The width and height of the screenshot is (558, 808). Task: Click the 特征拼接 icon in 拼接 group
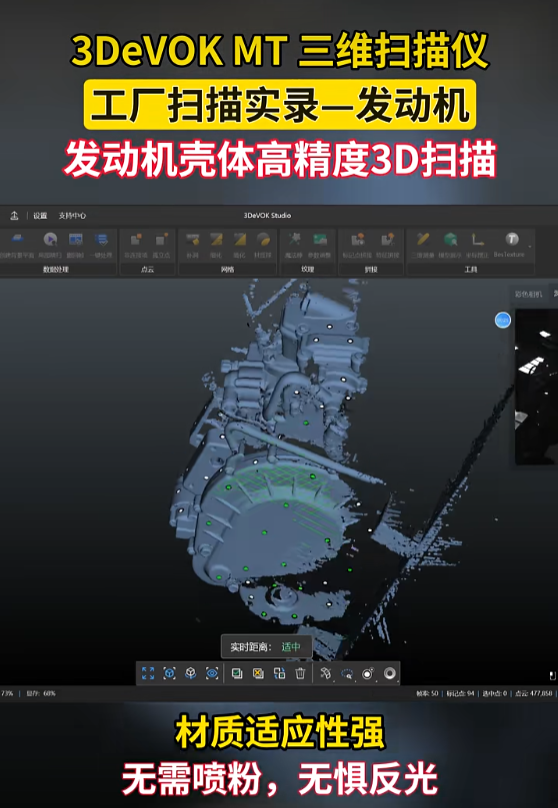386,240
